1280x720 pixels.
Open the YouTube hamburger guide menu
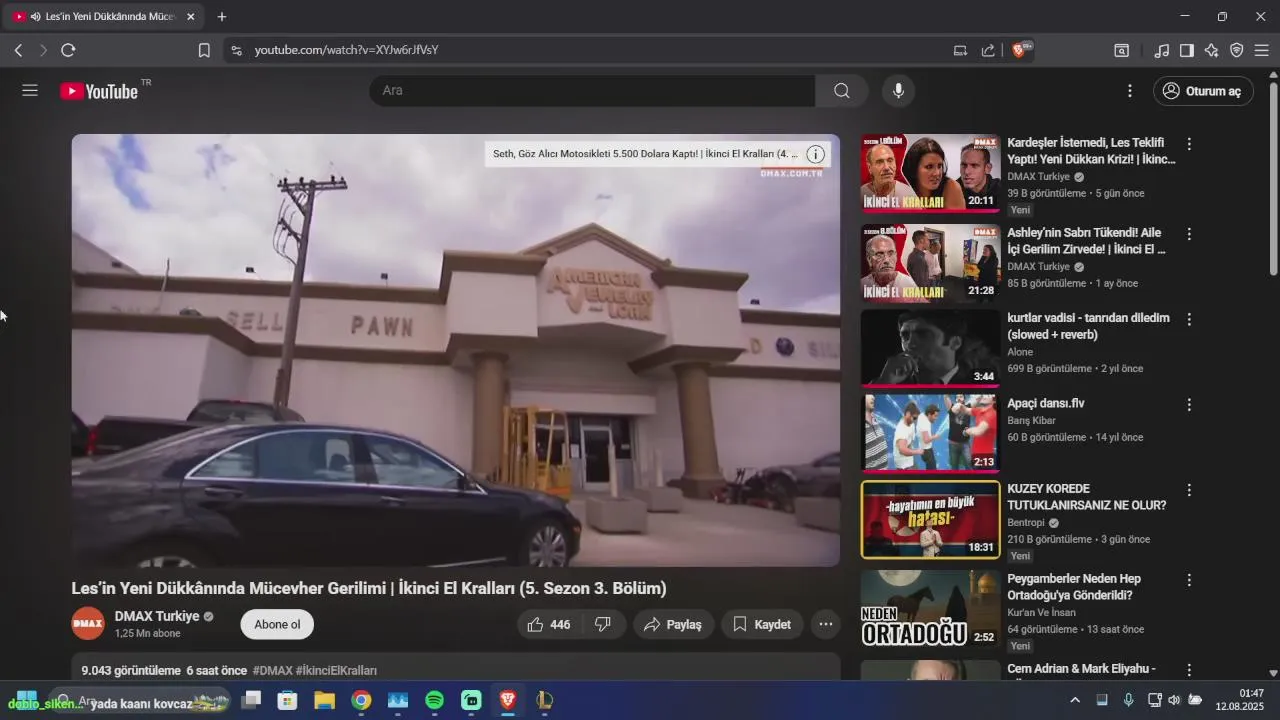[x=30, y=91]
